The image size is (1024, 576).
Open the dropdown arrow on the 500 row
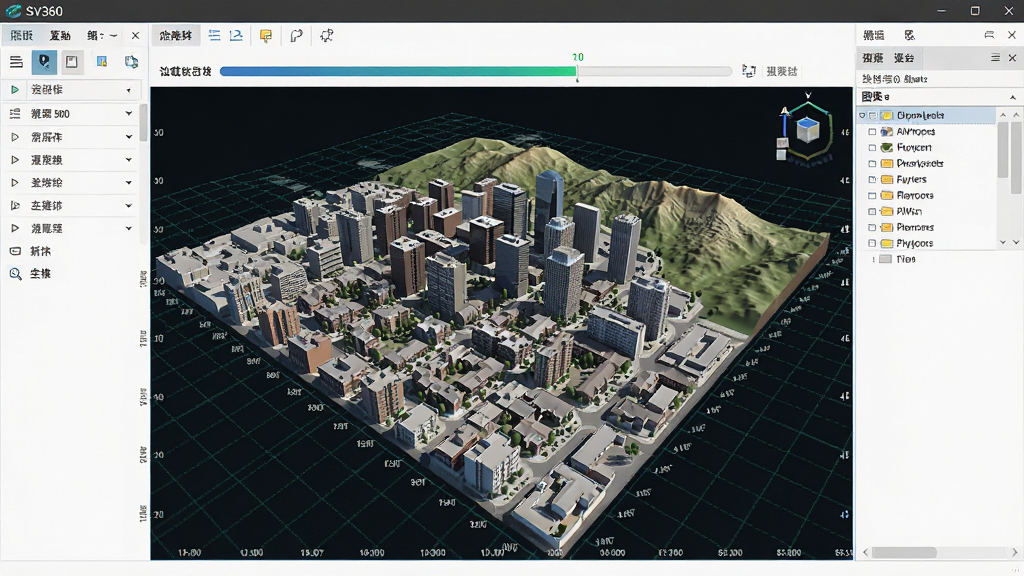pyautogui.click(x=129, y=114)
